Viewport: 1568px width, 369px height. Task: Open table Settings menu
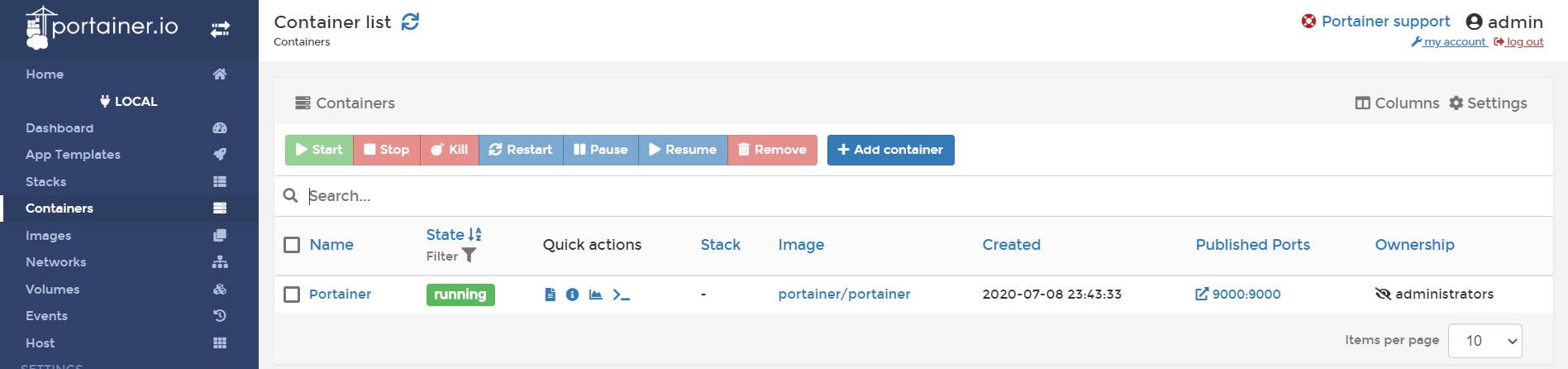1488,103
